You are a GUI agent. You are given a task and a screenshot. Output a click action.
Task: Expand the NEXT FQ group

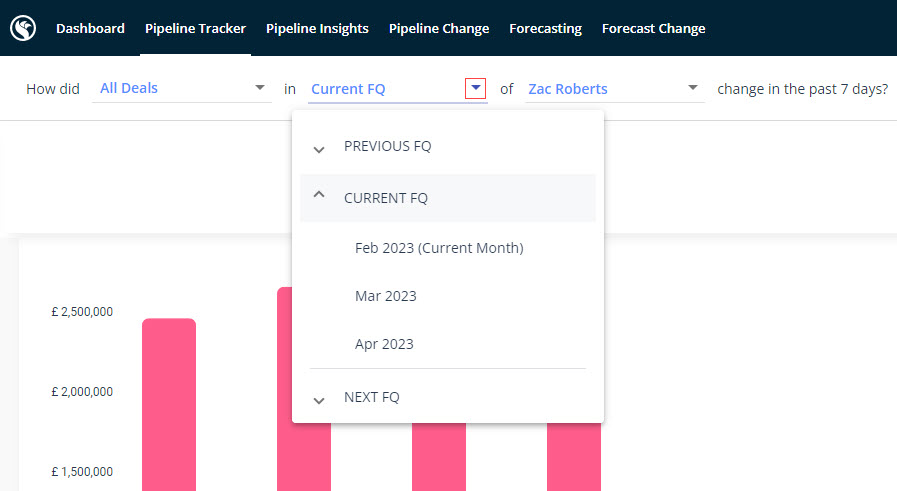pyautogui.click(x=372, y=397)
